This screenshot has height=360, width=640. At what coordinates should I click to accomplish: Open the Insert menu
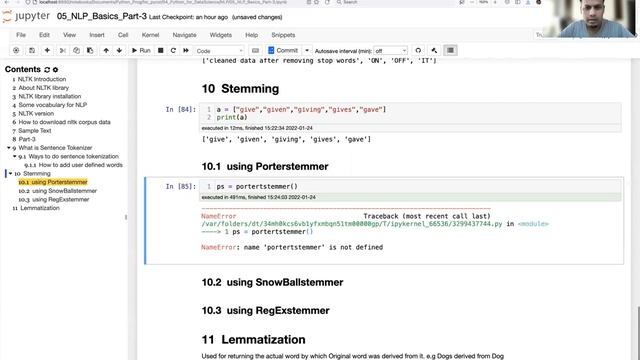click(x=97, y=35)
